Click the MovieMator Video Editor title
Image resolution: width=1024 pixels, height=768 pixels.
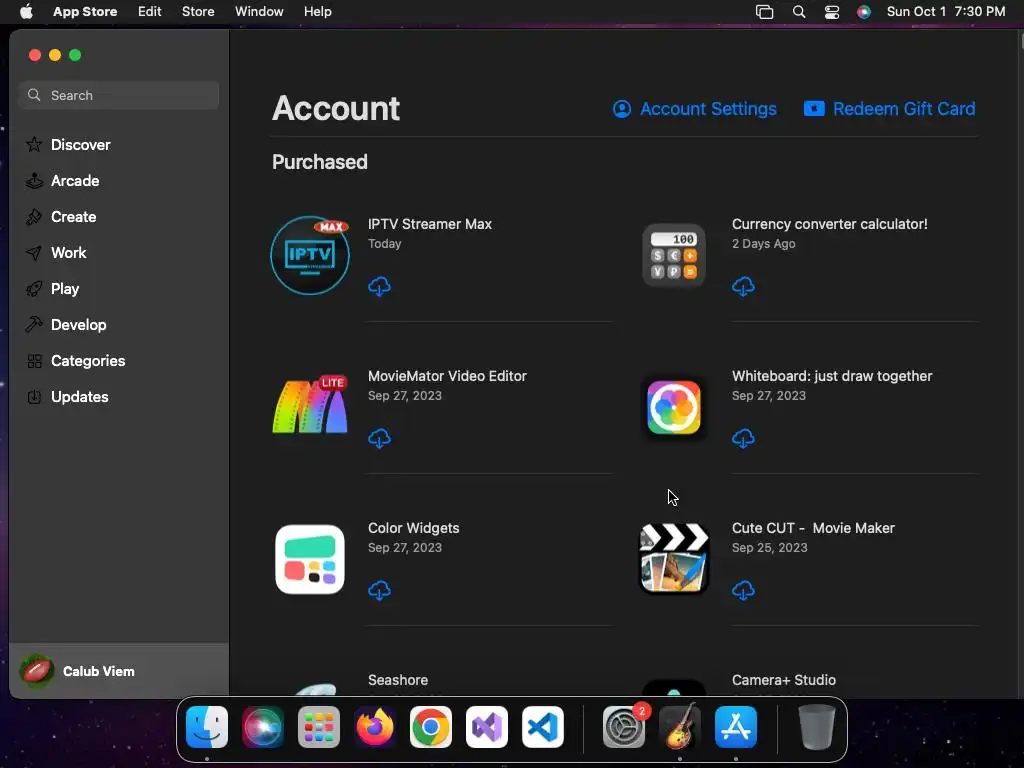(x=447, y=376)
